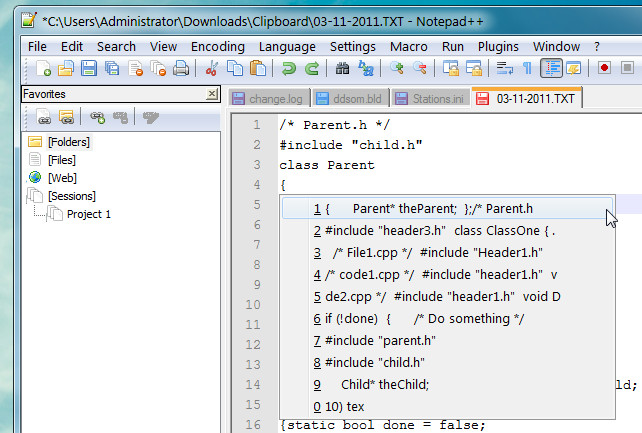Start macro recording with the red dot

click(x=604, y=68)
